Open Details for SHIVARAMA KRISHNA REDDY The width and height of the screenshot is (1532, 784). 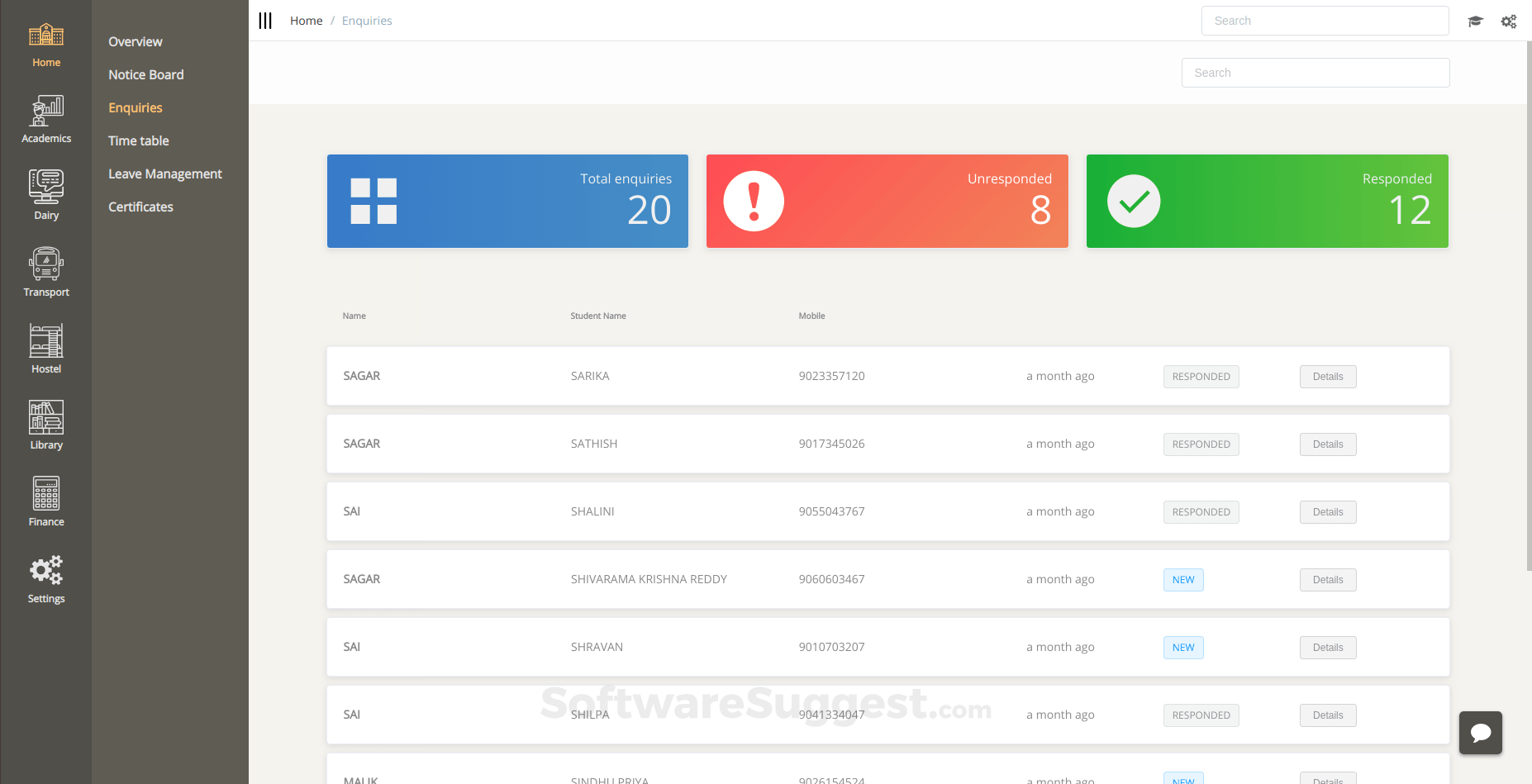[x=1328, y=580]
